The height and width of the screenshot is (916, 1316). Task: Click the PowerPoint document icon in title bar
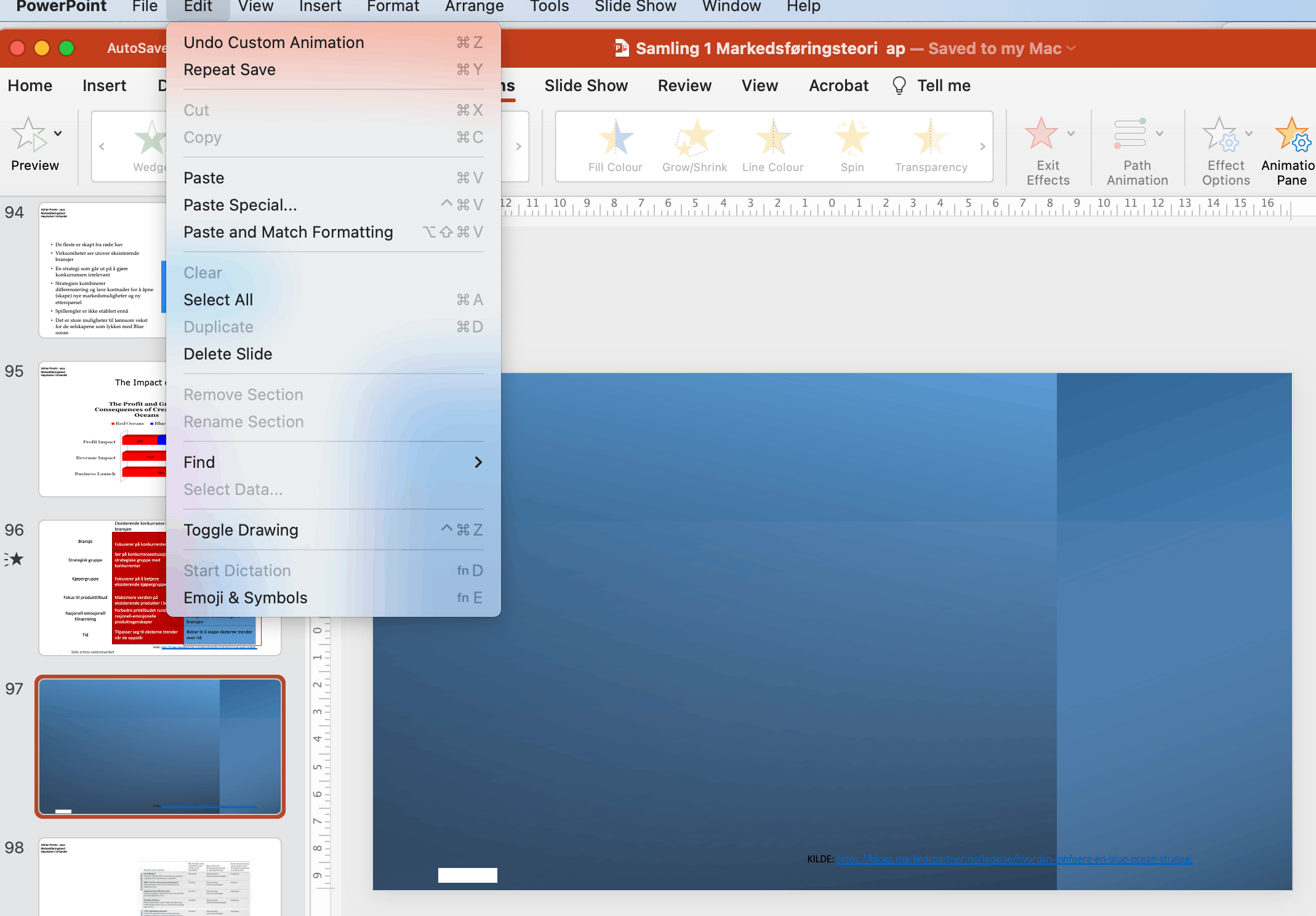point(622,48)
